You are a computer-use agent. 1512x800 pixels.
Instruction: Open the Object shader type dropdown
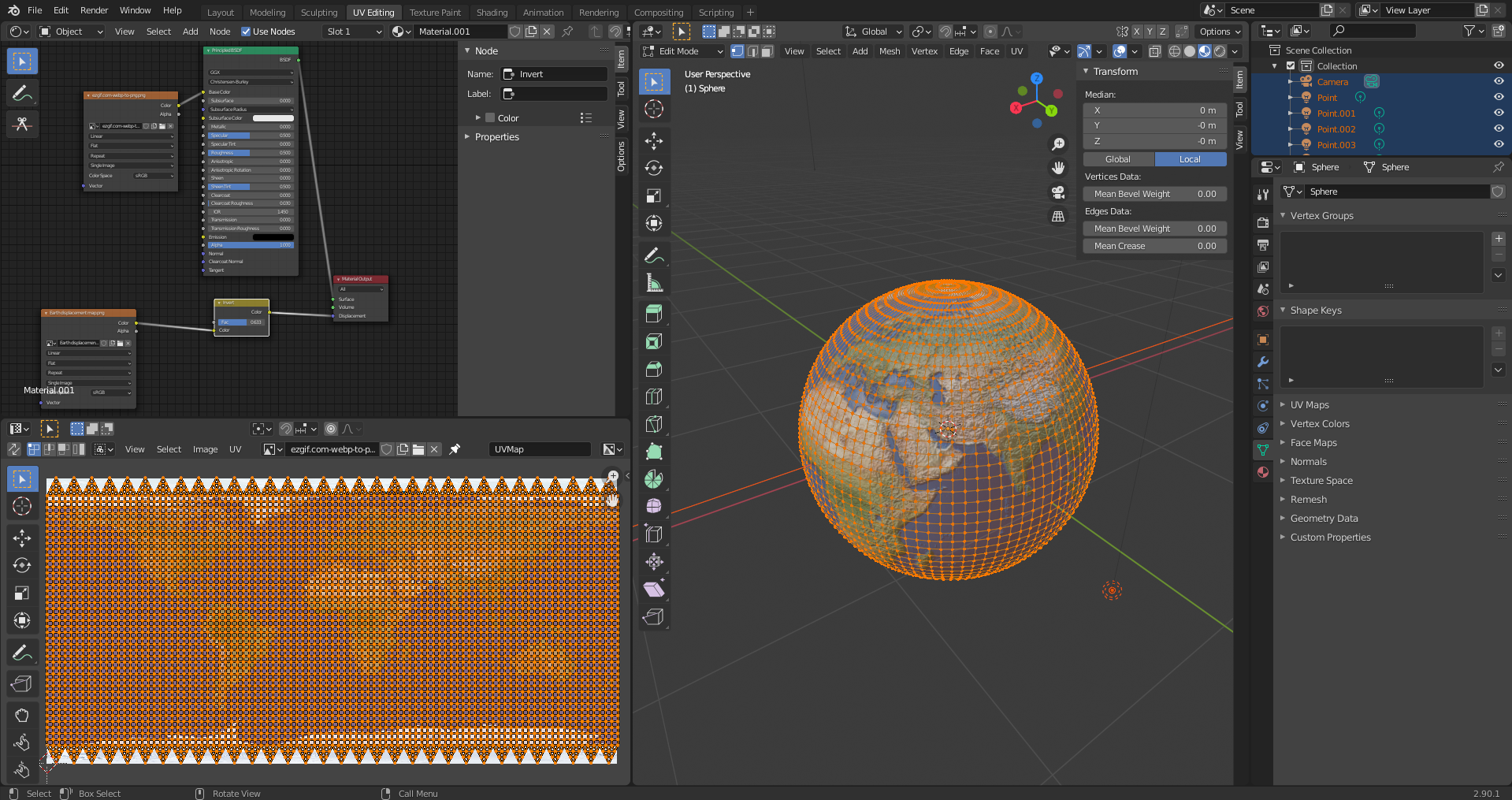click(71, 32)
